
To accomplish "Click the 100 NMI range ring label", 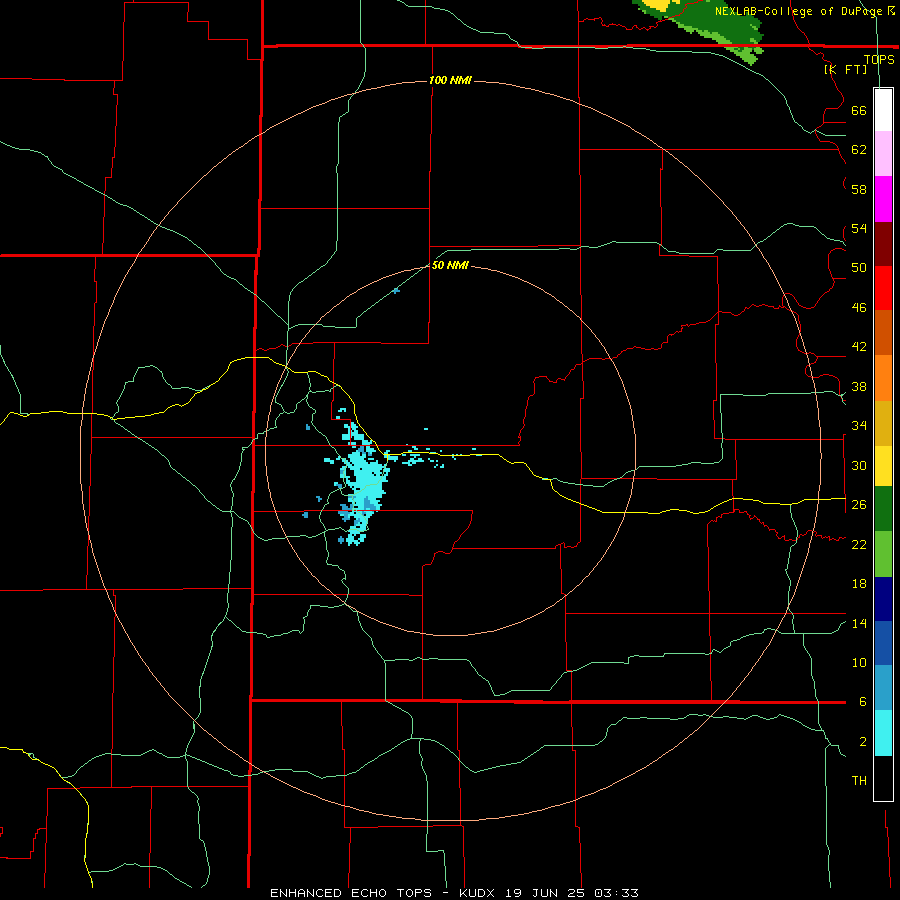I will tap(450, 80).
